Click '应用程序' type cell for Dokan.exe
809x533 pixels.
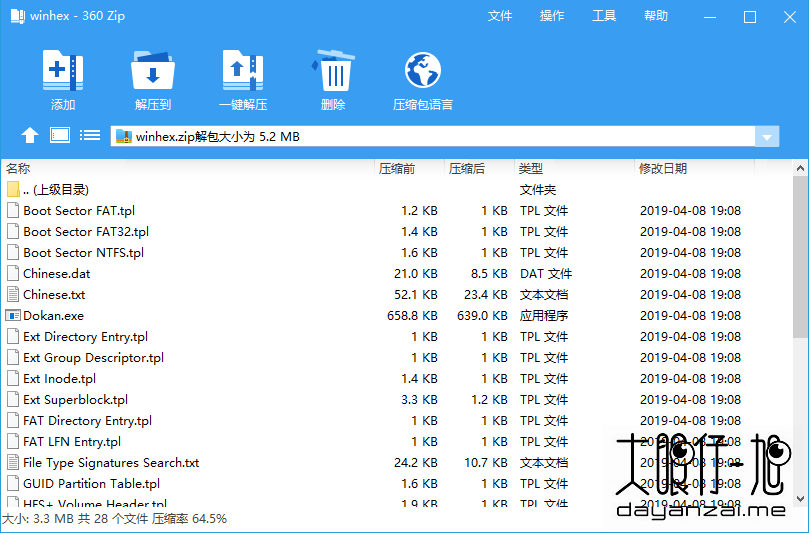click(x=544, y=315)
